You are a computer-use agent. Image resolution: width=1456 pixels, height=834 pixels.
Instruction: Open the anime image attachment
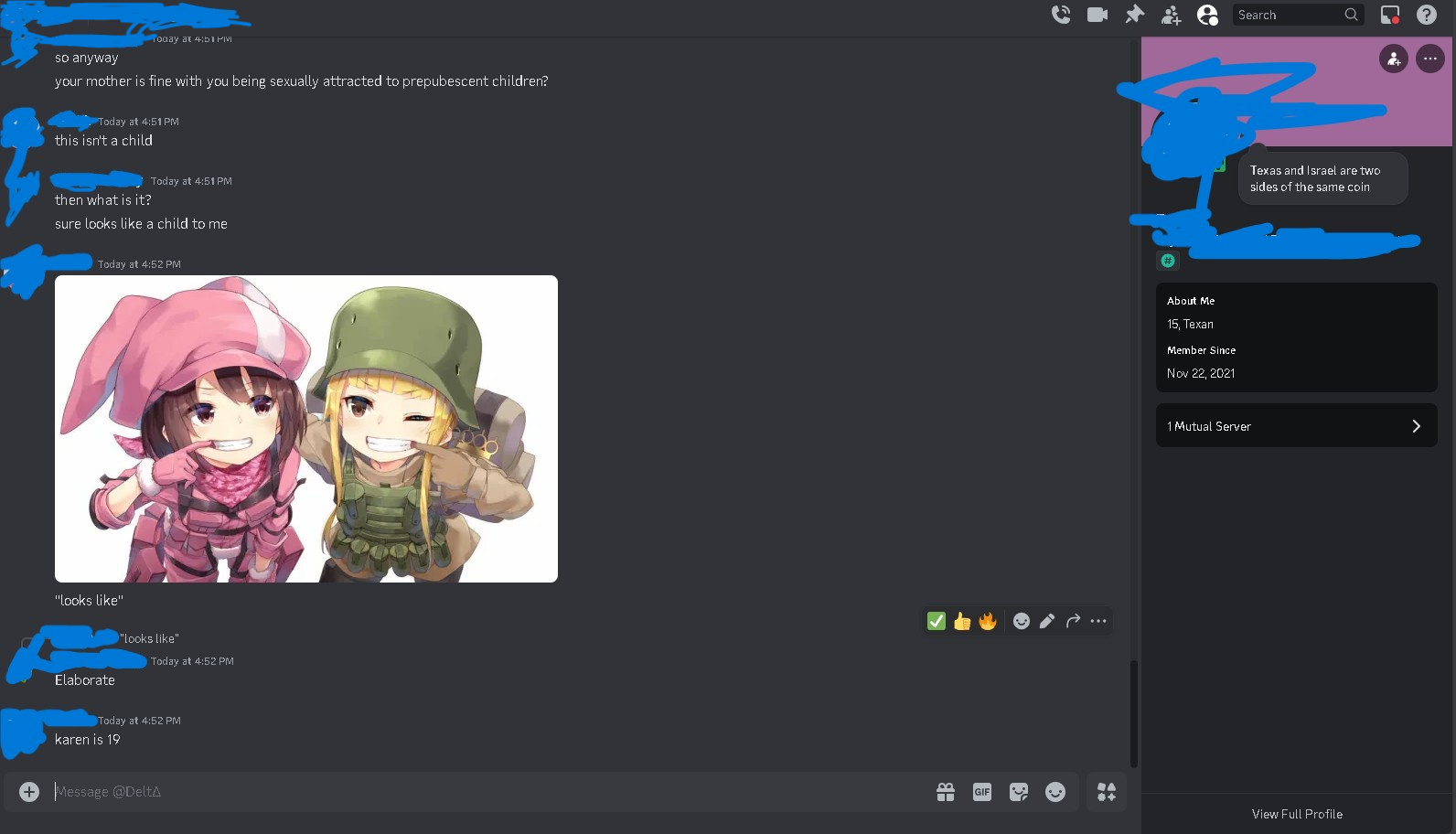coord(306,429)
